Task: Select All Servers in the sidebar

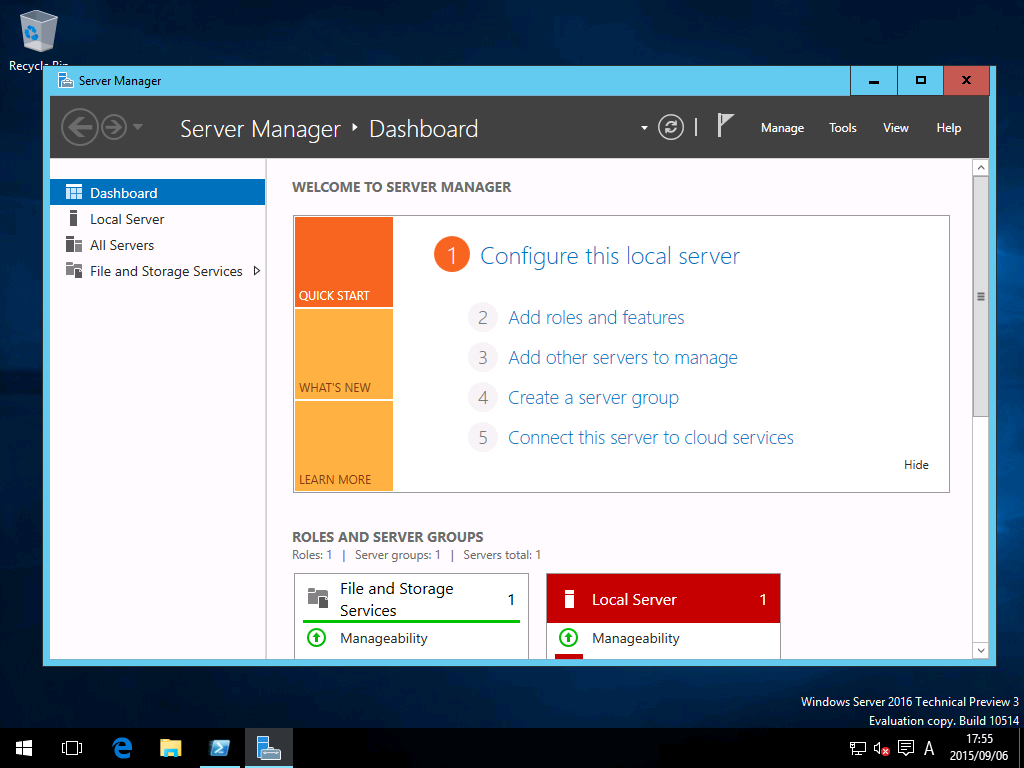Action: click(157, 245)
